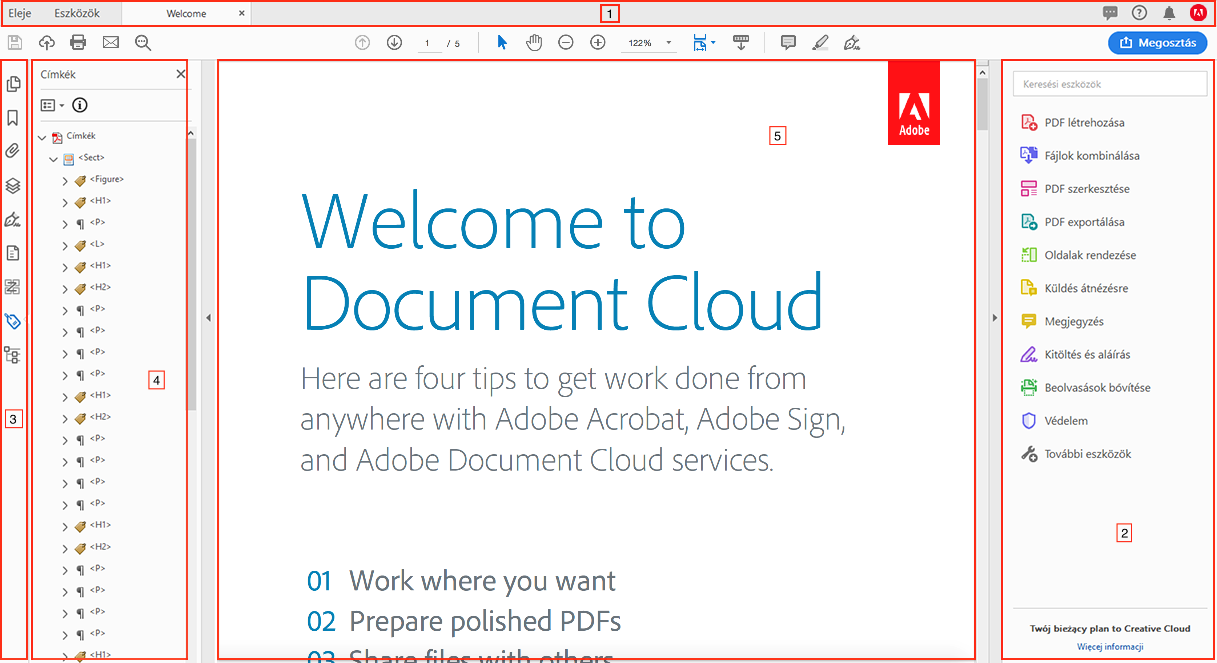Click the Zoom In plus icon
1217x663 pixels.
click(x=598, y=43)
